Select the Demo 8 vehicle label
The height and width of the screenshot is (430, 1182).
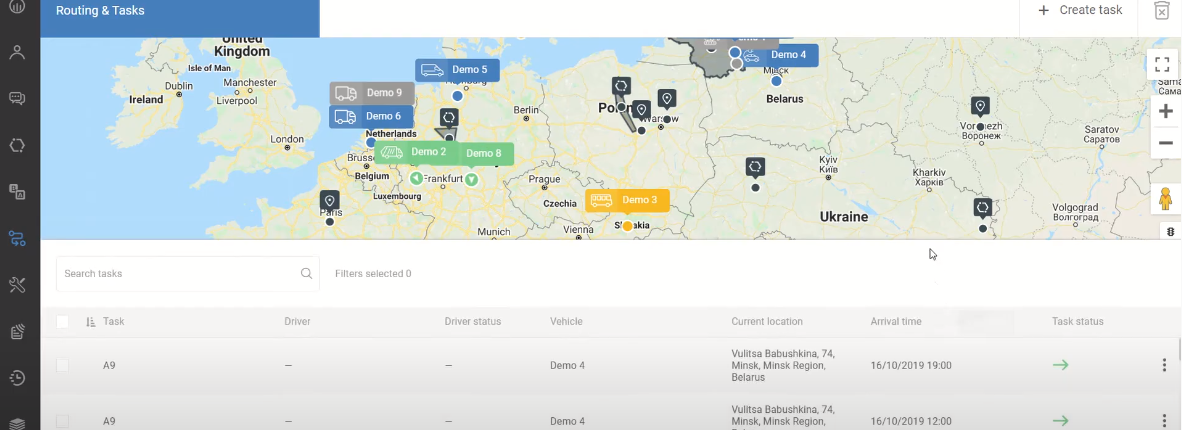[484, 154]
